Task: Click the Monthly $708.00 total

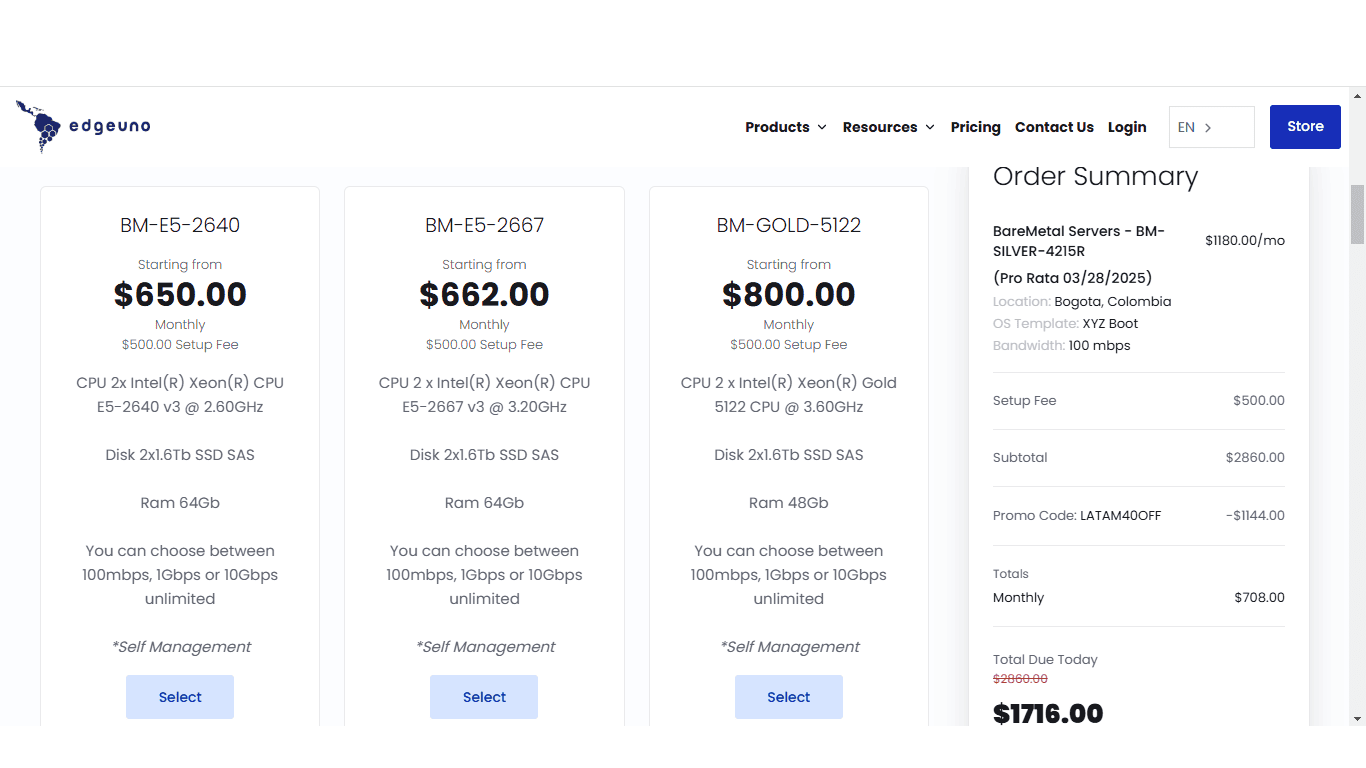Action: pyautogui.click(x=1259, y=597)
